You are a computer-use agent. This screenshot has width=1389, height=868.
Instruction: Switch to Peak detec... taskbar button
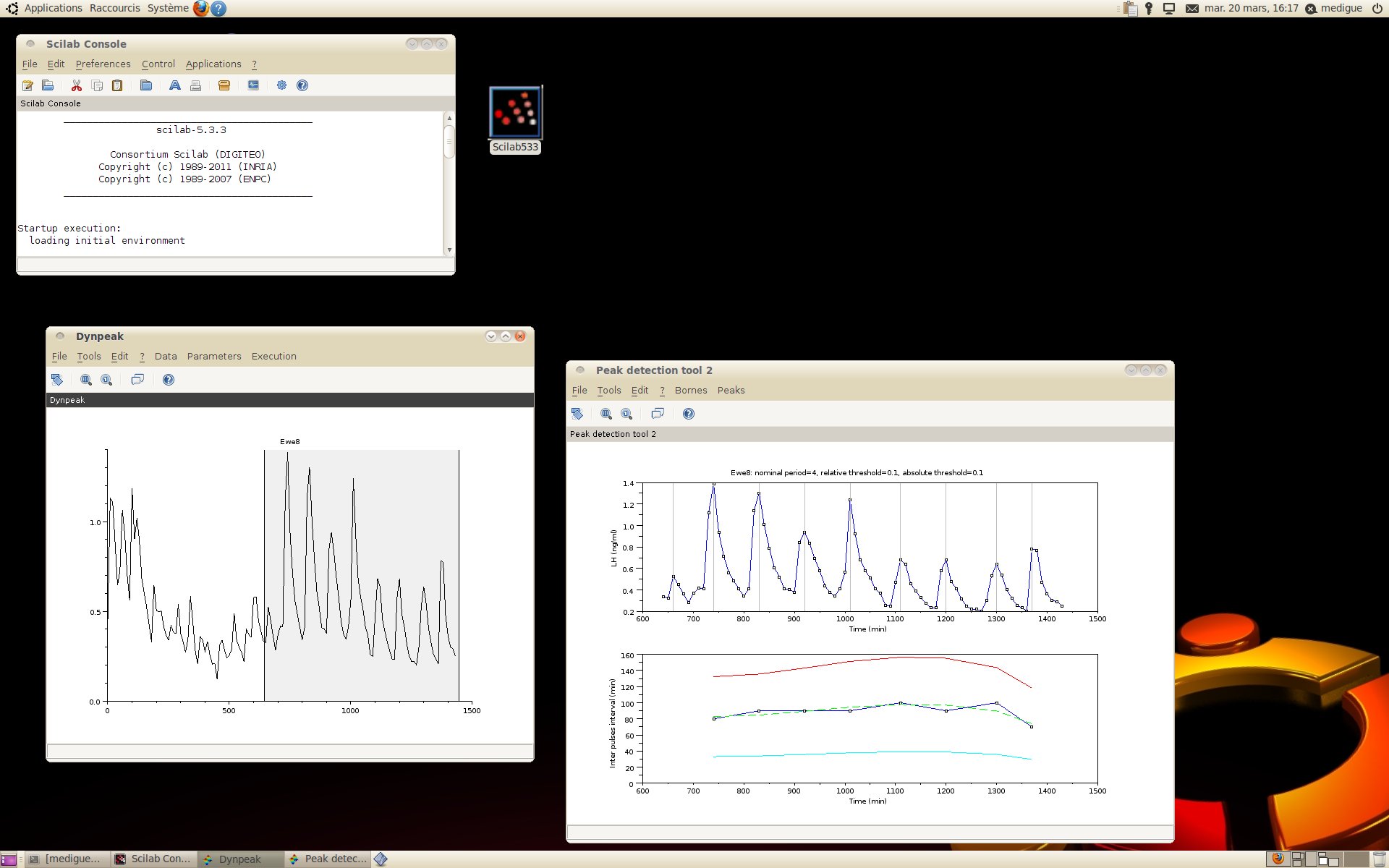328,859
